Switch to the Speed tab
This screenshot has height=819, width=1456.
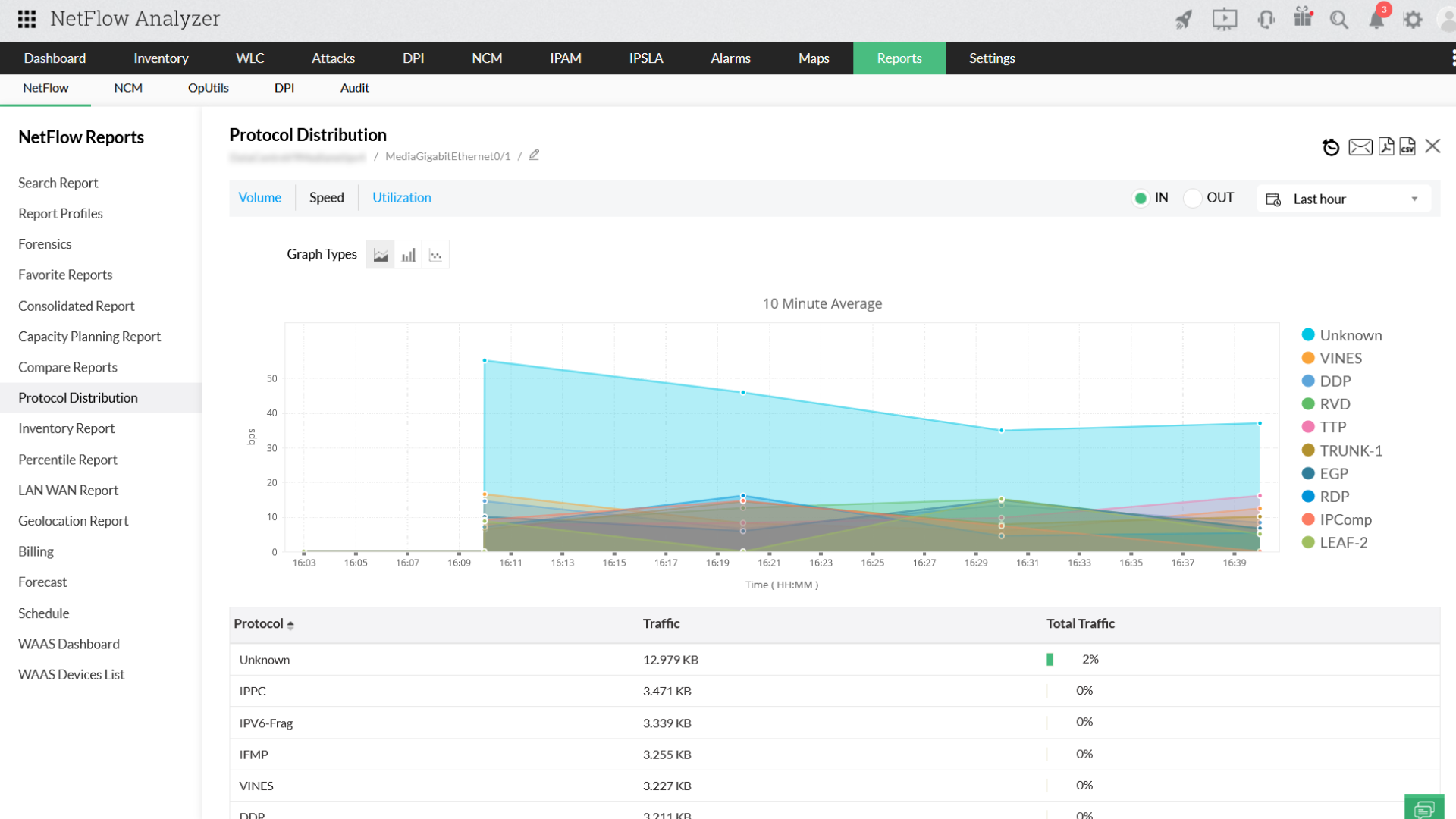click(327, 197)
